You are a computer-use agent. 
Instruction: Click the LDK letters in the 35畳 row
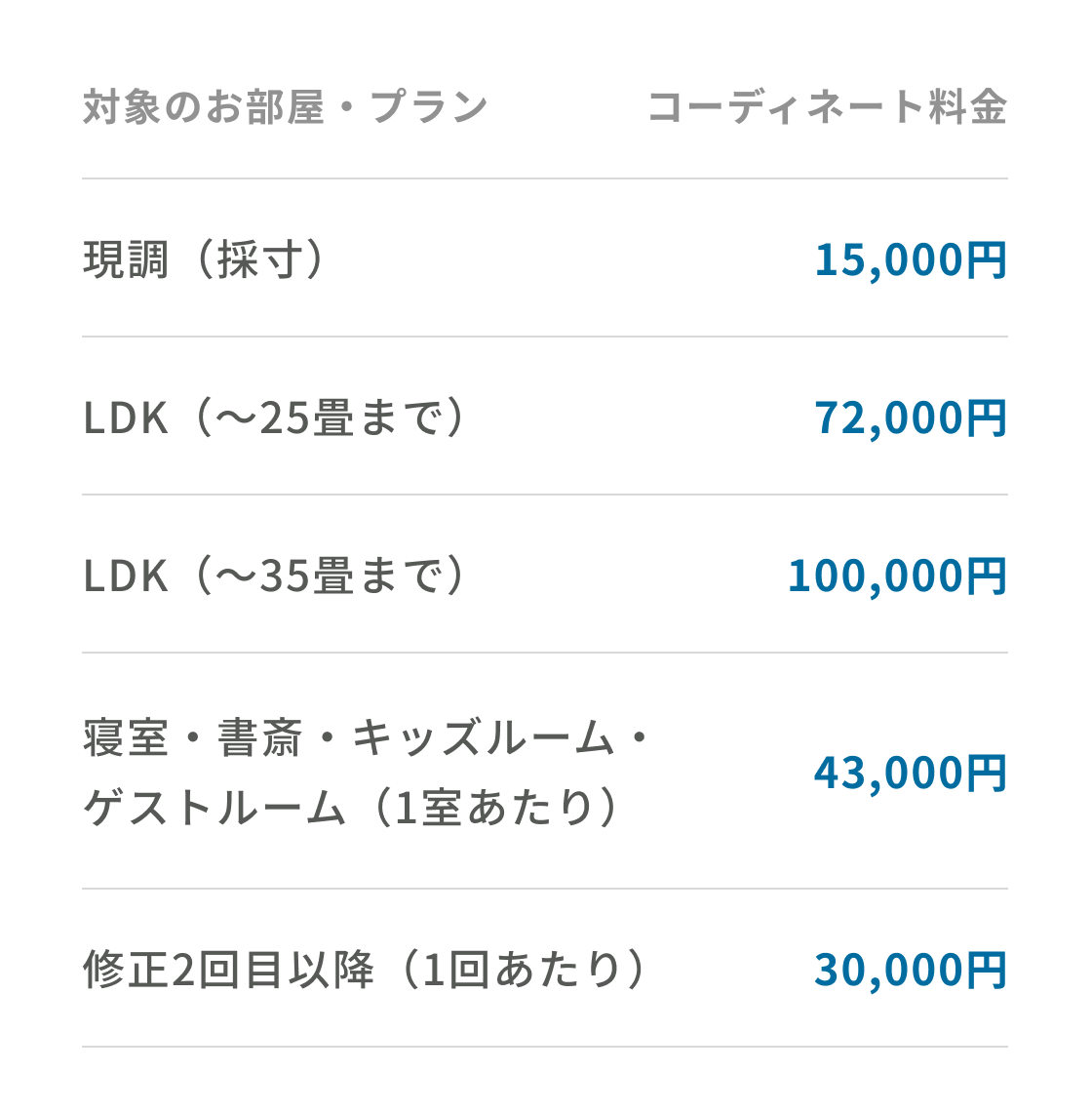pyautogui.click(x=126, y=576)
